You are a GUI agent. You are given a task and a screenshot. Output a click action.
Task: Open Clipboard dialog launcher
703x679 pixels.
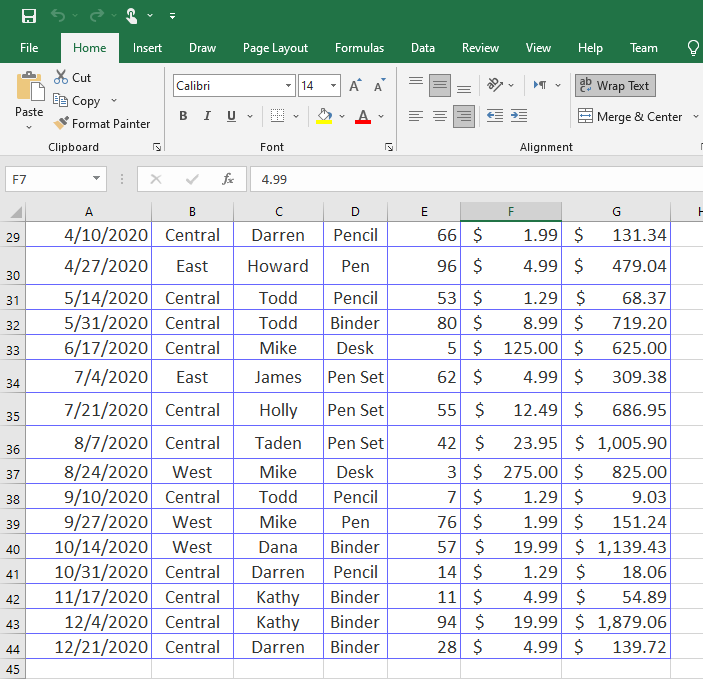(157, 147)
